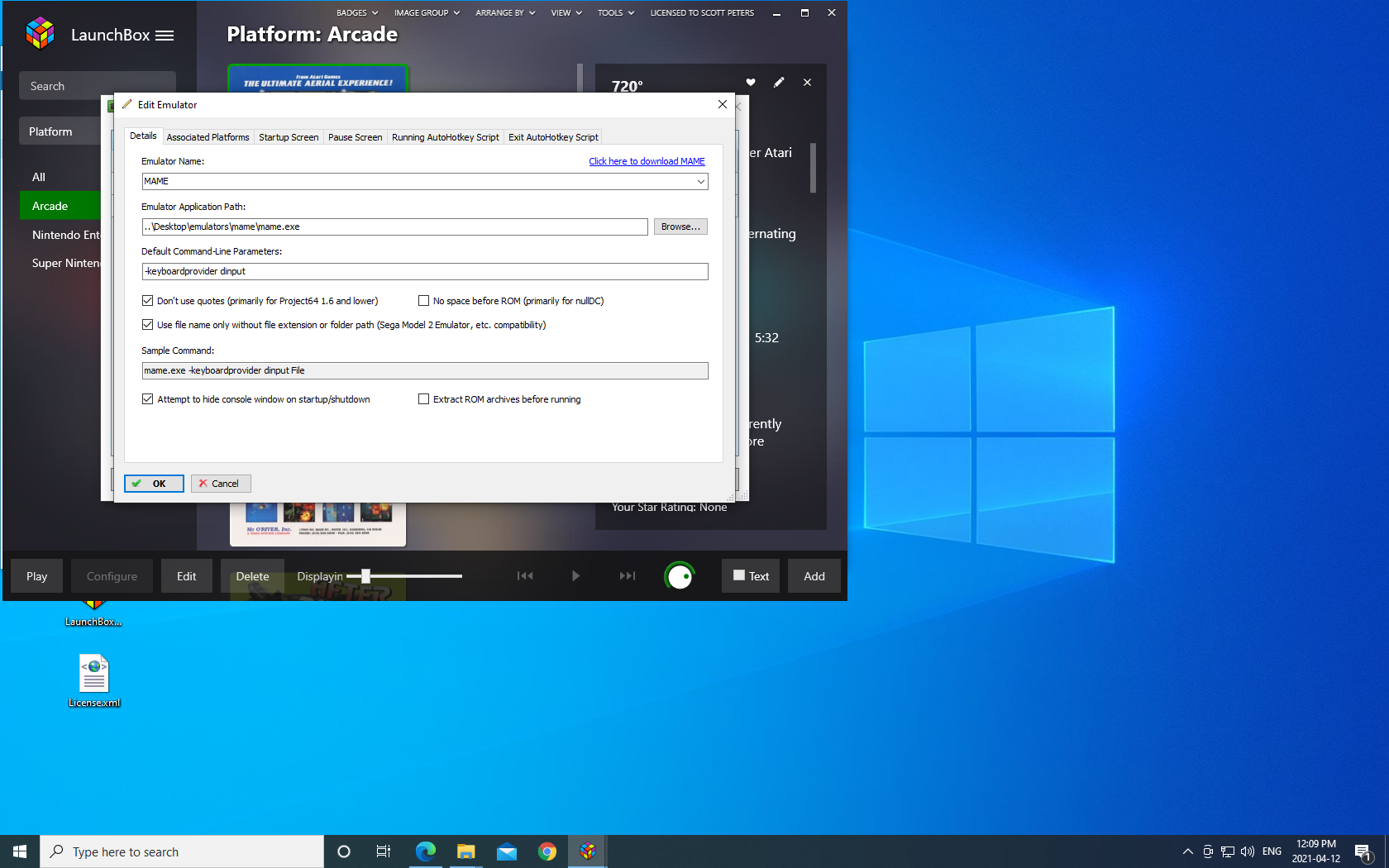Launch Microsoft Edge from taskbar
Viewport: 1389px width, 868px height.
click(x=425, y=851)
